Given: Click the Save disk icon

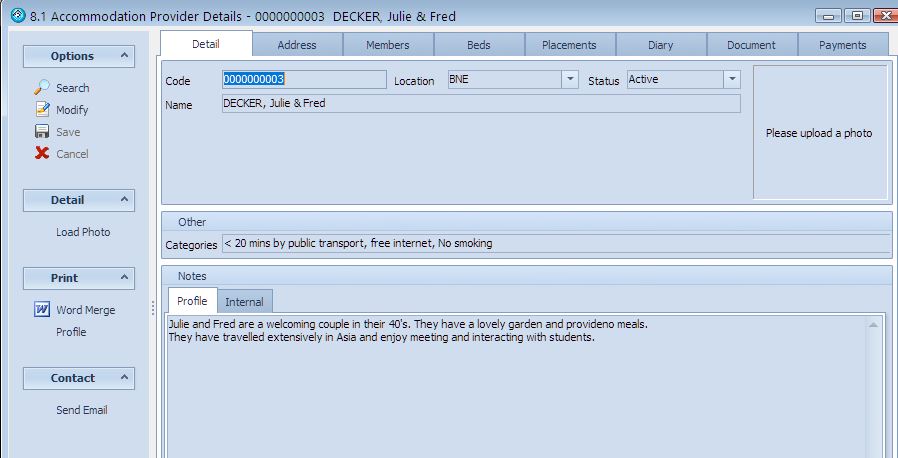Looking at the screenshot, I should pyautogui.click(x=42, y=132).
